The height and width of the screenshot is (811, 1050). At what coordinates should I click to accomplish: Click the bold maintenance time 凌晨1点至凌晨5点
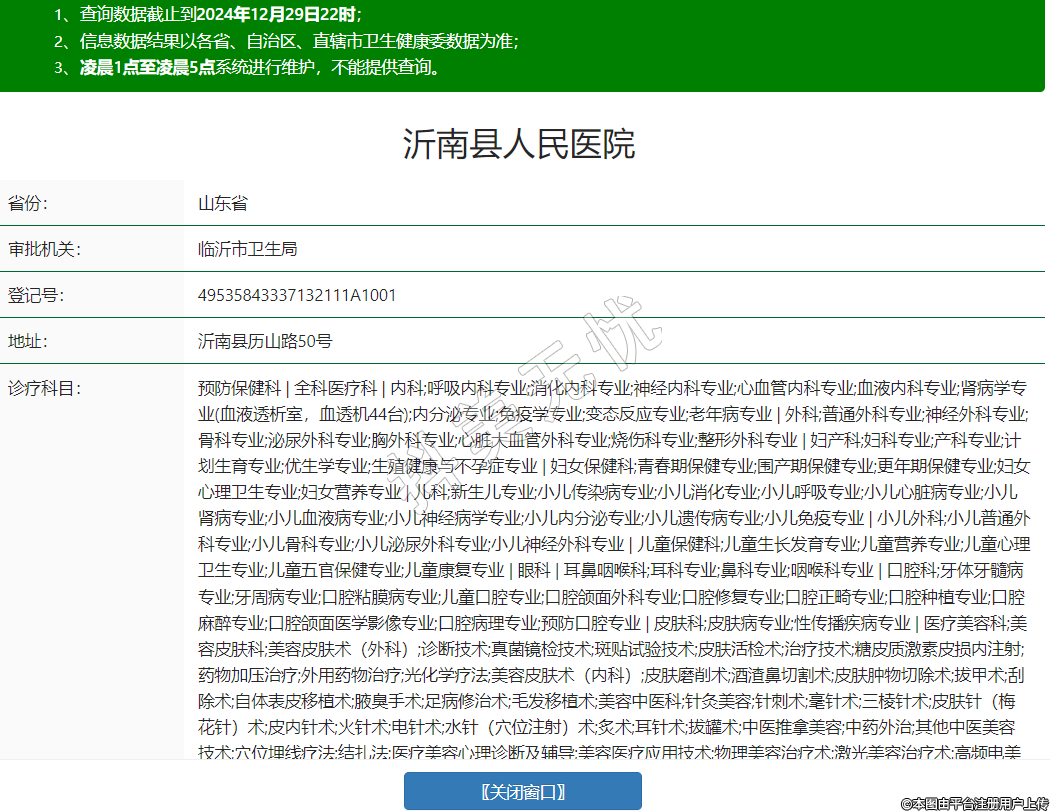pos(147,67)
